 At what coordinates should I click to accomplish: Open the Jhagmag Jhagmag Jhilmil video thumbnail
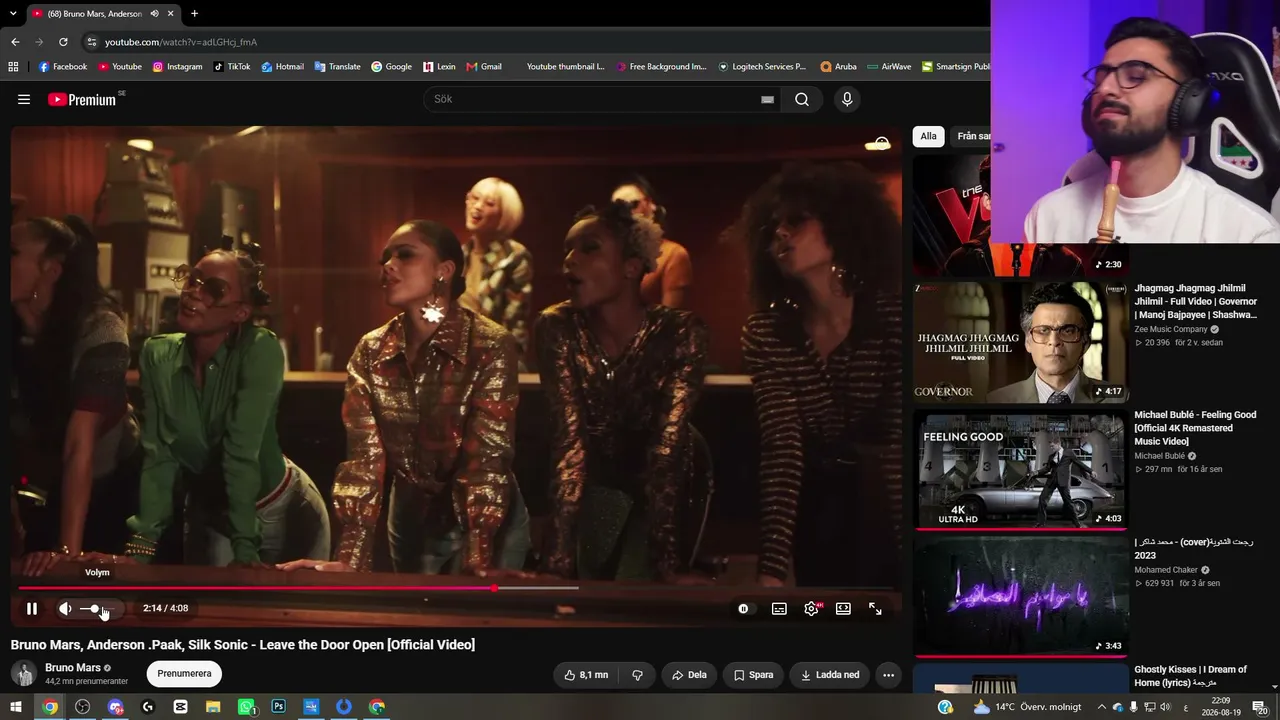[1020, 342]
